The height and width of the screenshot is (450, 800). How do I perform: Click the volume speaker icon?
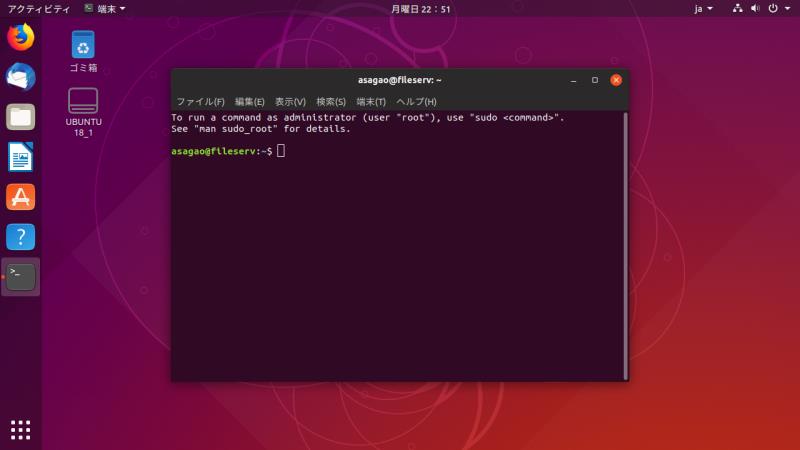pos(755,8)
